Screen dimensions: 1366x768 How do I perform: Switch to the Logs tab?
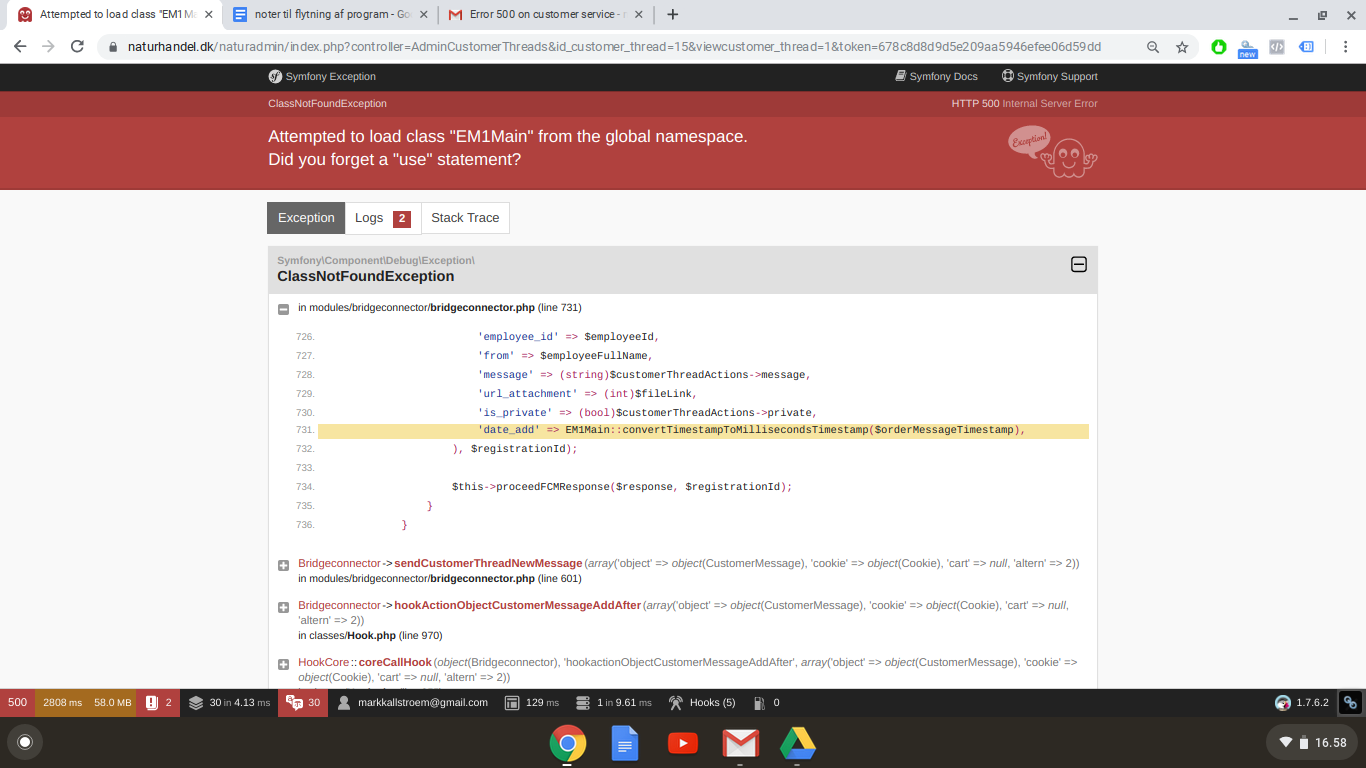click(x=383, y=218)
